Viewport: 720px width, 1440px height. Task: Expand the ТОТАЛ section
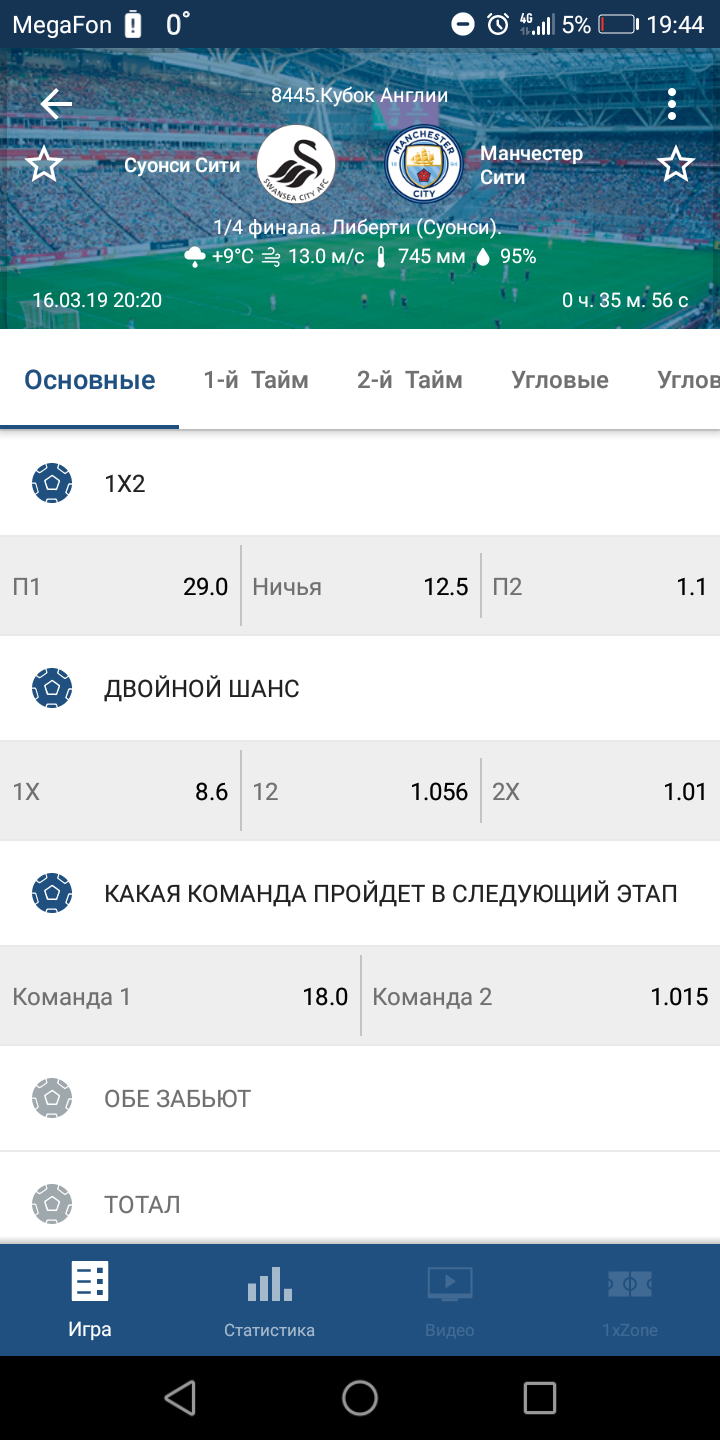(x=360, y=1204)
